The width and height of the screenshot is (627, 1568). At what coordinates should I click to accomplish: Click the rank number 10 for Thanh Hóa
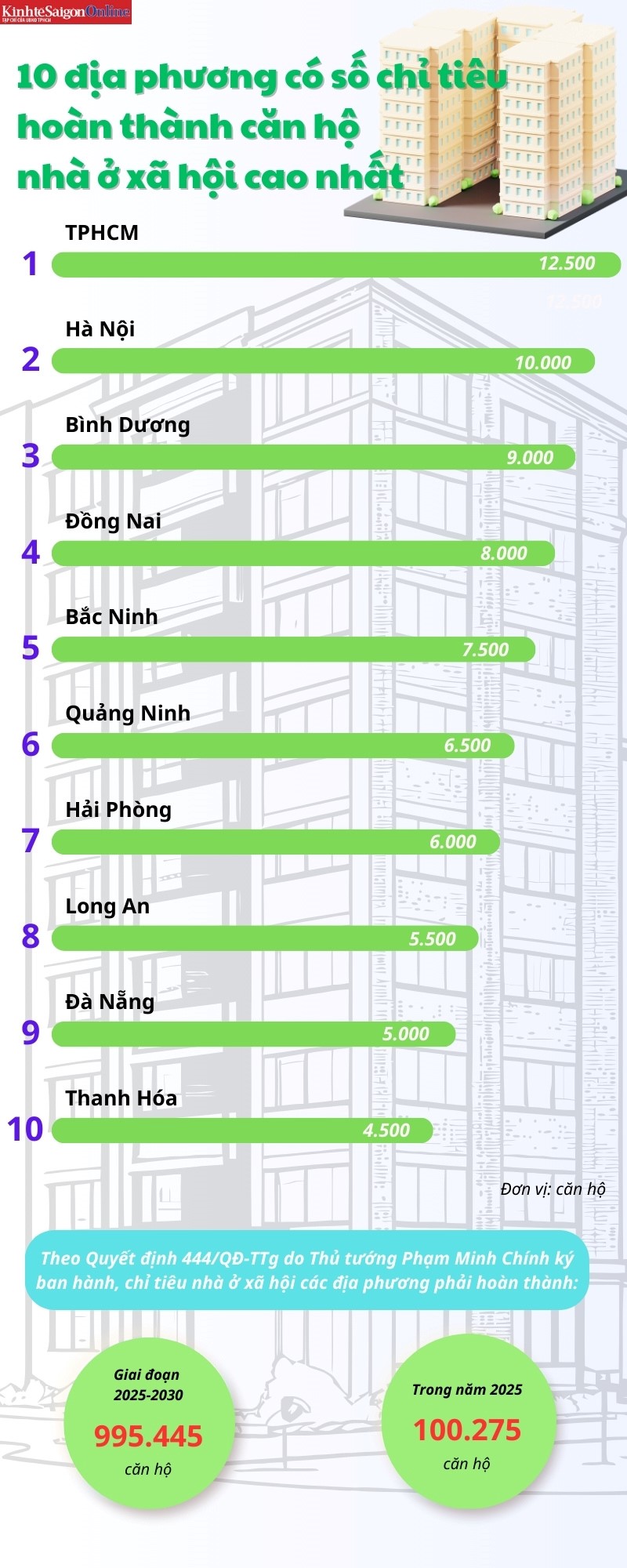[x=25, y=1130]
